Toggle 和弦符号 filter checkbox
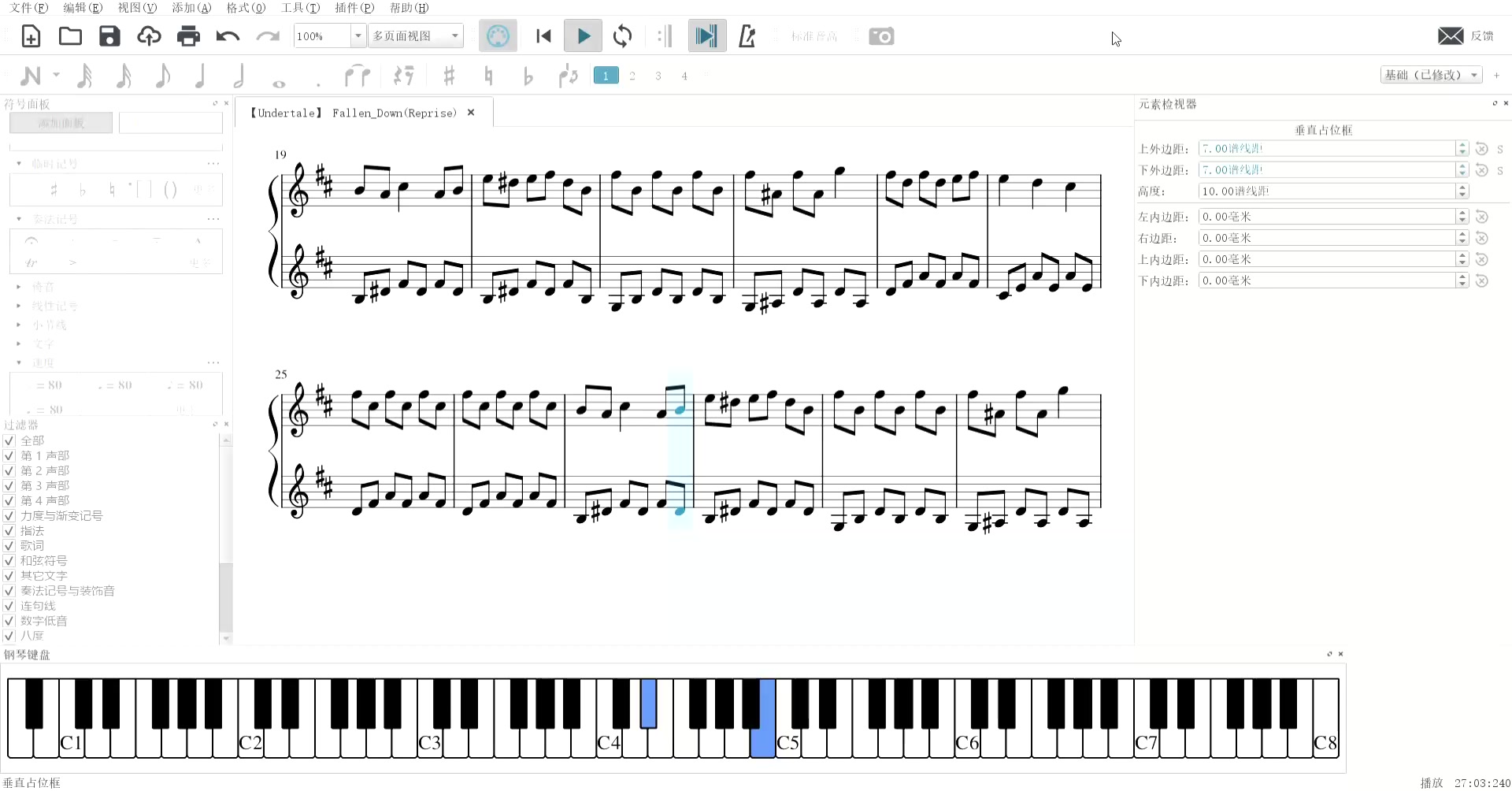The height and width of the screenshot is (791, 1512). point(9,561)
